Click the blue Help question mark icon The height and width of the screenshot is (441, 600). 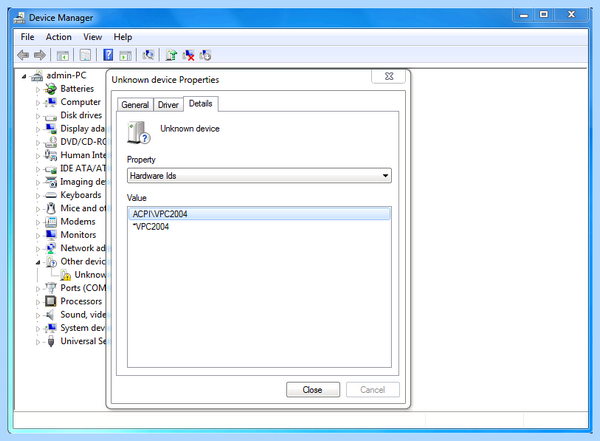click(x=108, y=55)
